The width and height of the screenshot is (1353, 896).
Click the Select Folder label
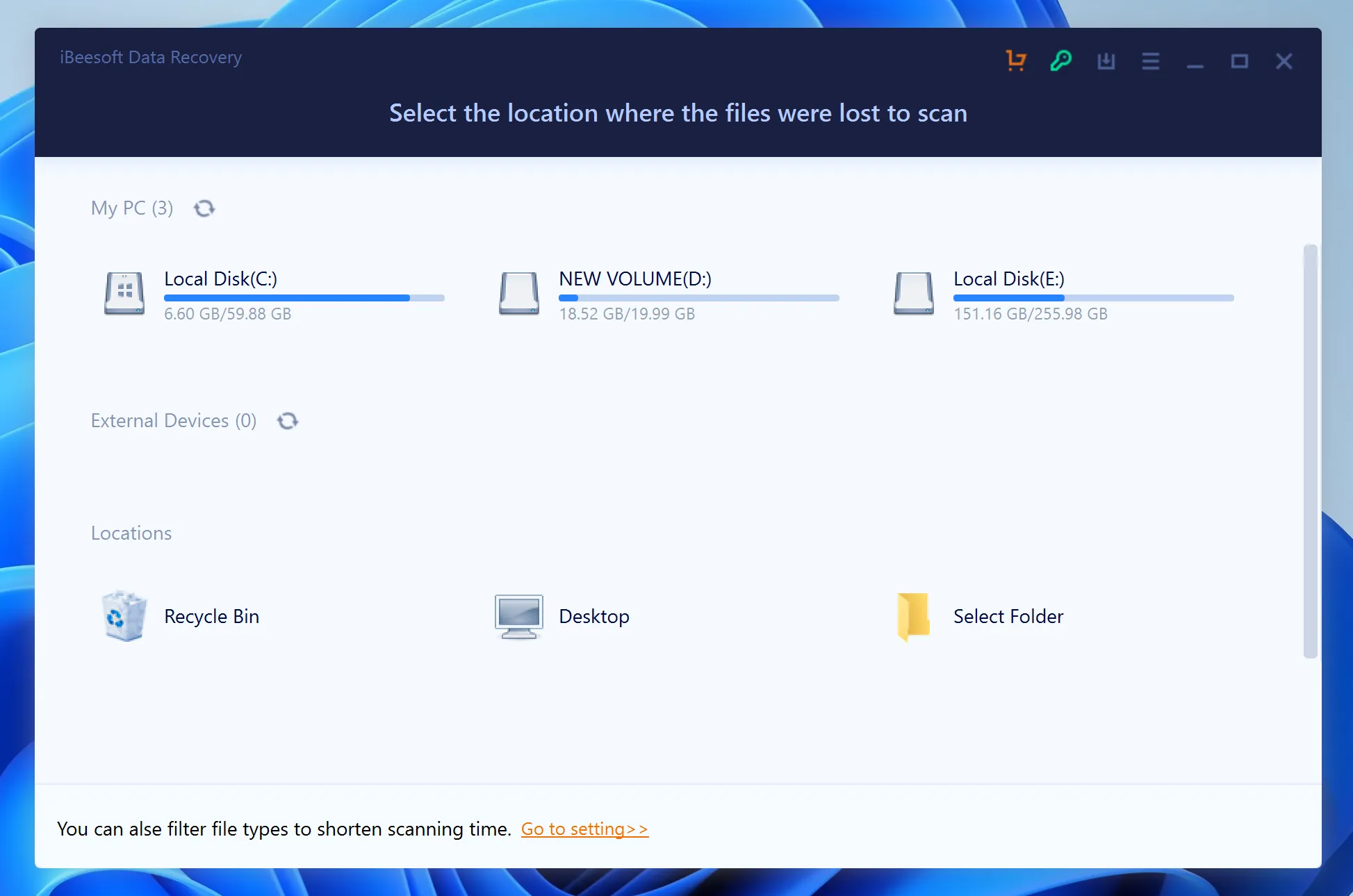(x=1008, y=617)
